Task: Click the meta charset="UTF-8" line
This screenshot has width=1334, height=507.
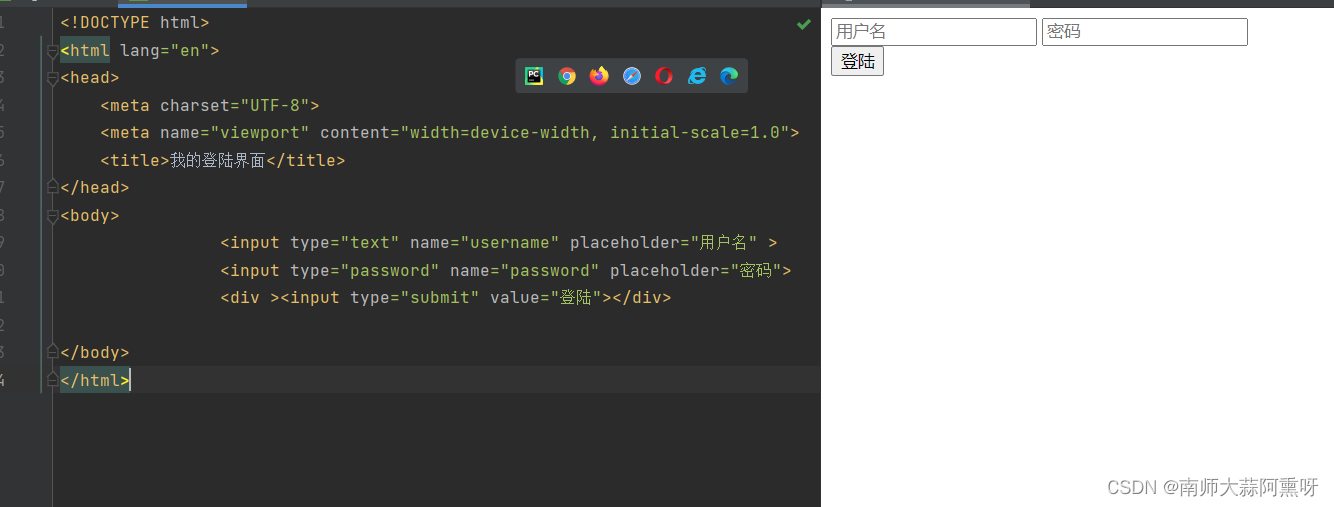Action: click(210, 105)
